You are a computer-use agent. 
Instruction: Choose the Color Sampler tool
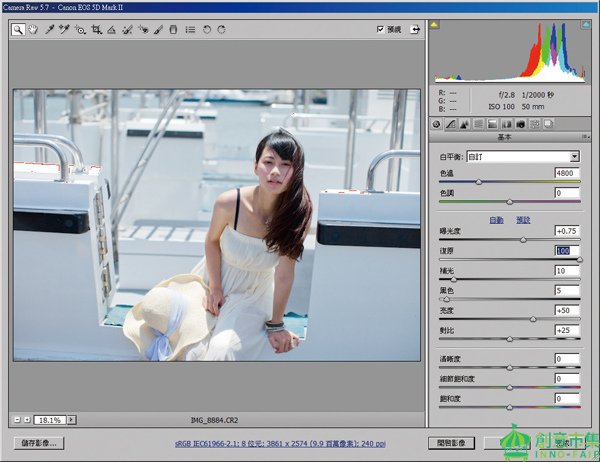pos(64,29)
